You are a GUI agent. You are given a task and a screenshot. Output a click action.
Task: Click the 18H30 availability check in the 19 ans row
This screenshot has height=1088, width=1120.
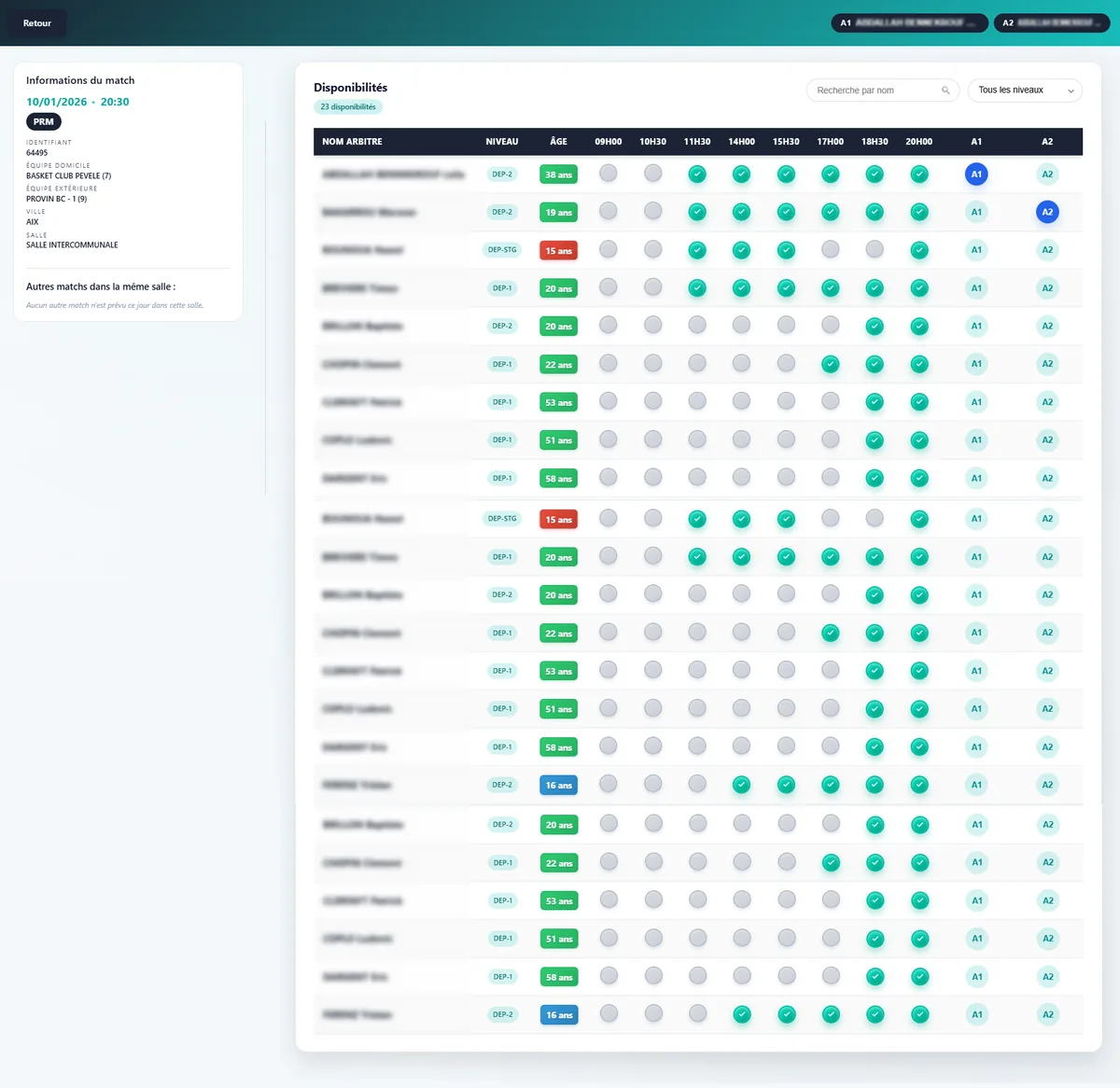tap(875, 213)
